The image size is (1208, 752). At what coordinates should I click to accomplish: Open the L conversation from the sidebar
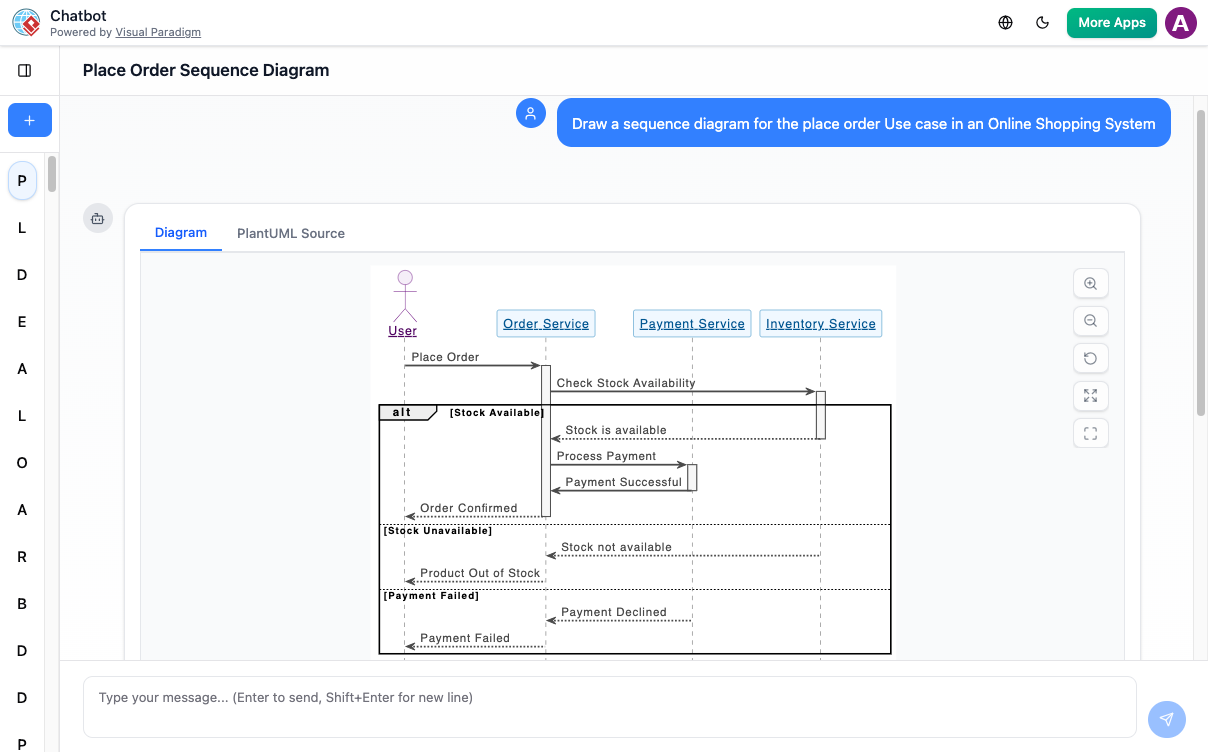click(x=21, y=227)
